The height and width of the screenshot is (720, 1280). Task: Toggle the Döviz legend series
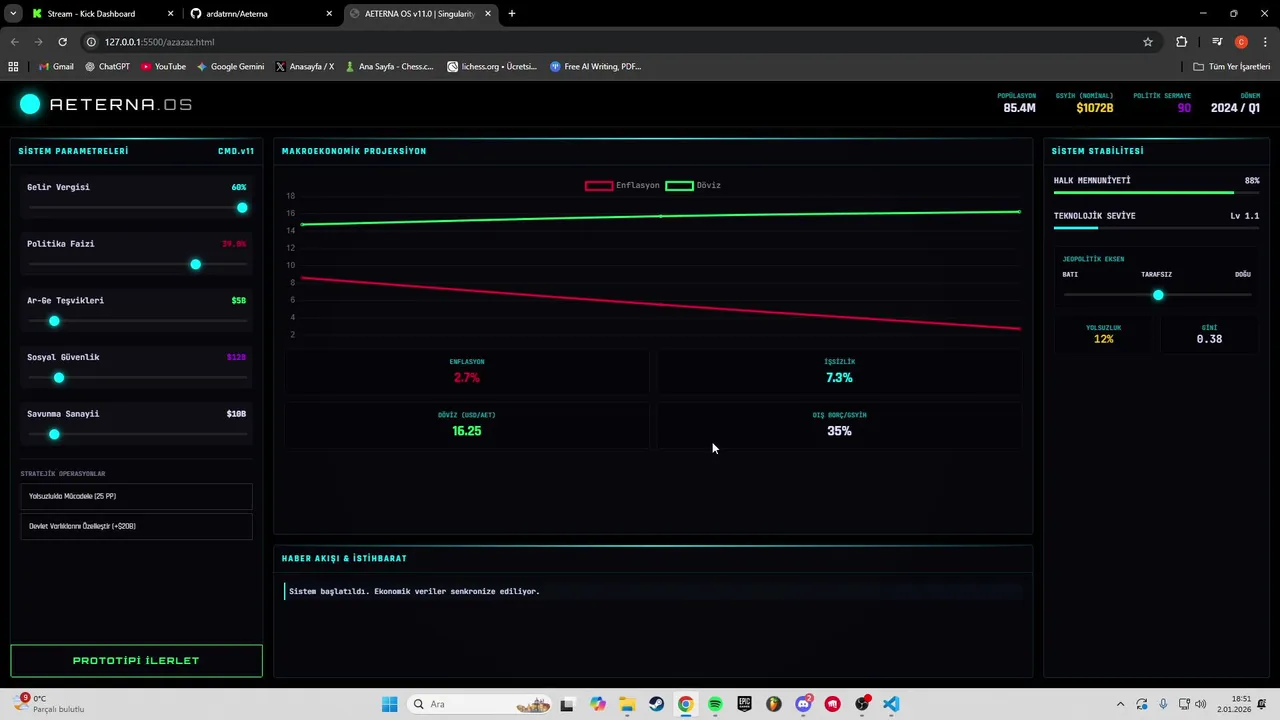pyautogui.click(x=693, y=185)
